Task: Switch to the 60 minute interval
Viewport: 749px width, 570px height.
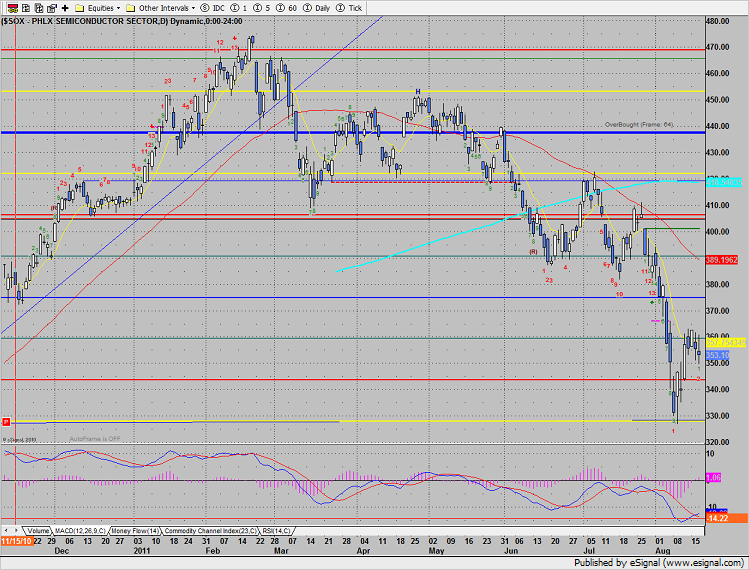Action: coord(286,8)
